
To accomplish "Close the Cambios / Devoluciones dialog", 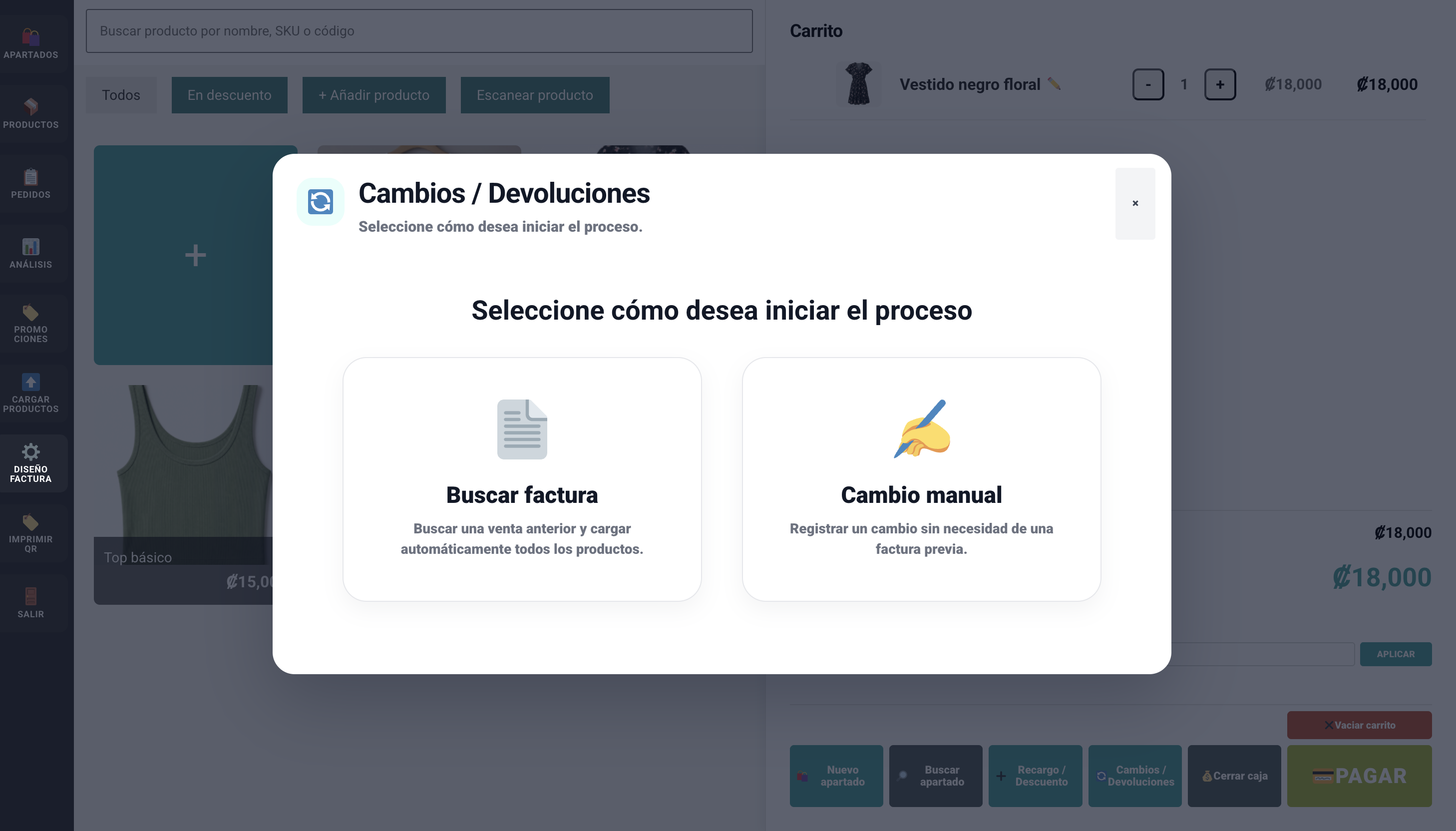I will (x=1135, y=203).
